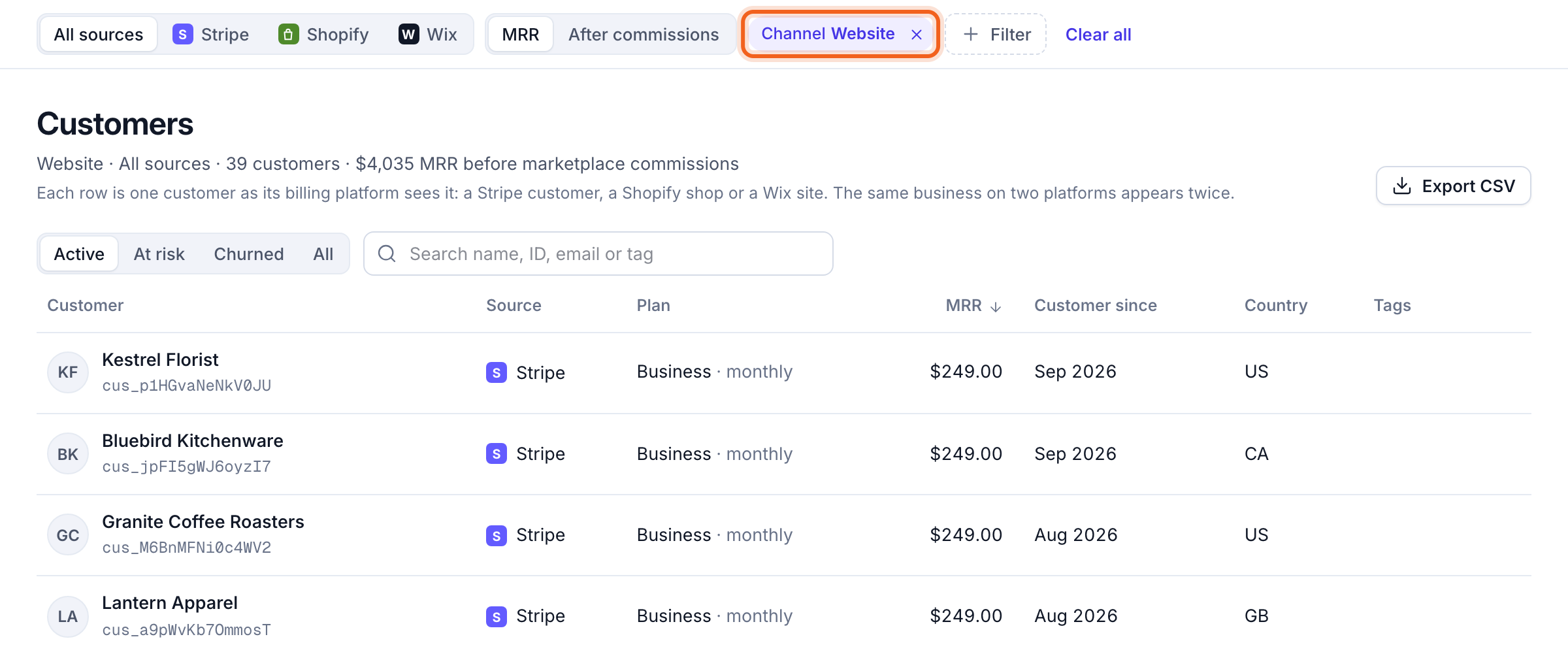The width and height of the screenshot is (1568, 656).
Task: Filter sources to Shopify
Action: (x=323, y=34)
